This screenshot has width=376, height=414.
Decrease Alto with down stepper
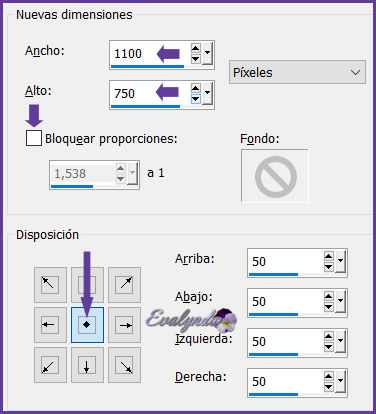[x=196, y=99]
